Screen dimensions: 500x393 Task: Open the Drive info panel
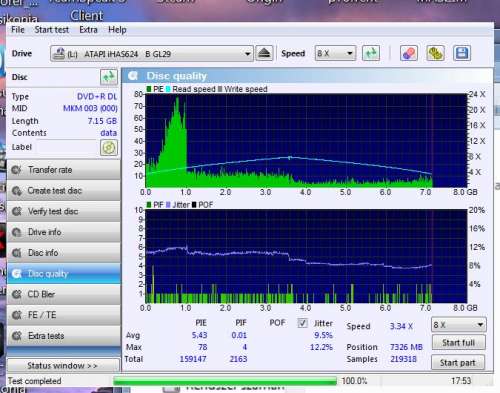(64, 232)
